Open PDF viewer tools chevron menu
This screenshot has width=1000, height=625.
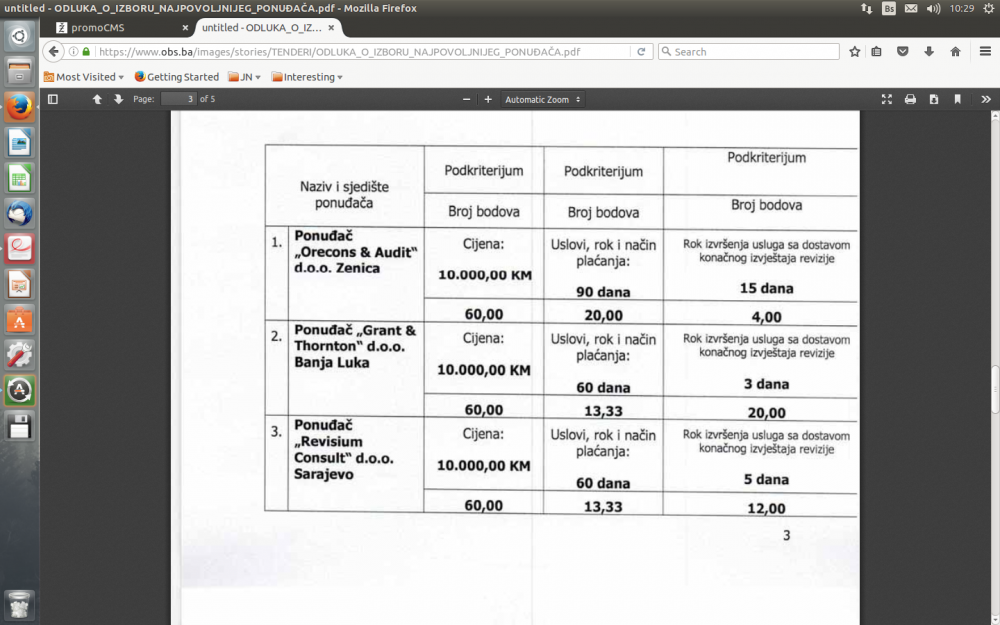tap(986, 99)
